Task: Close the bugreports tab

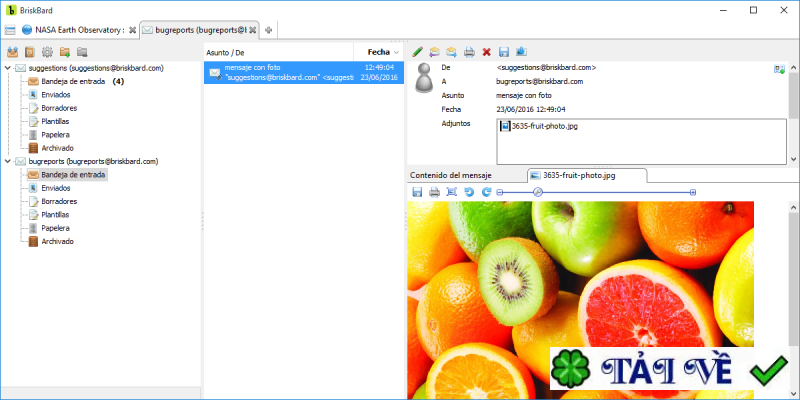Action: coord(252,30)
